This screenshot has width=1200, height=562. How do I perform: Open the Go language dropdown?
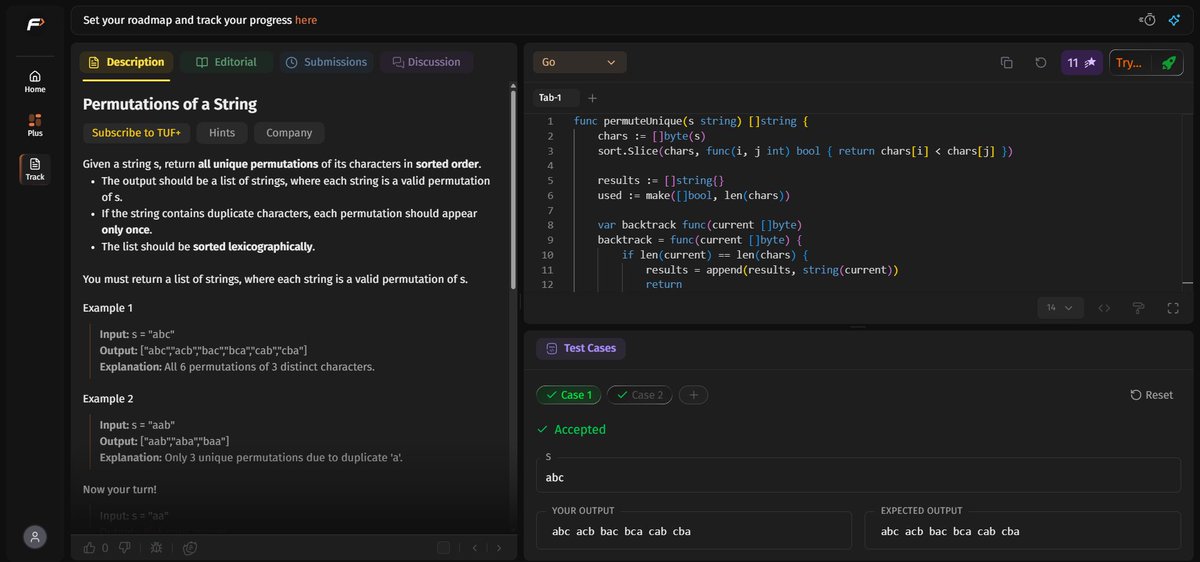(x=579, y=62)
